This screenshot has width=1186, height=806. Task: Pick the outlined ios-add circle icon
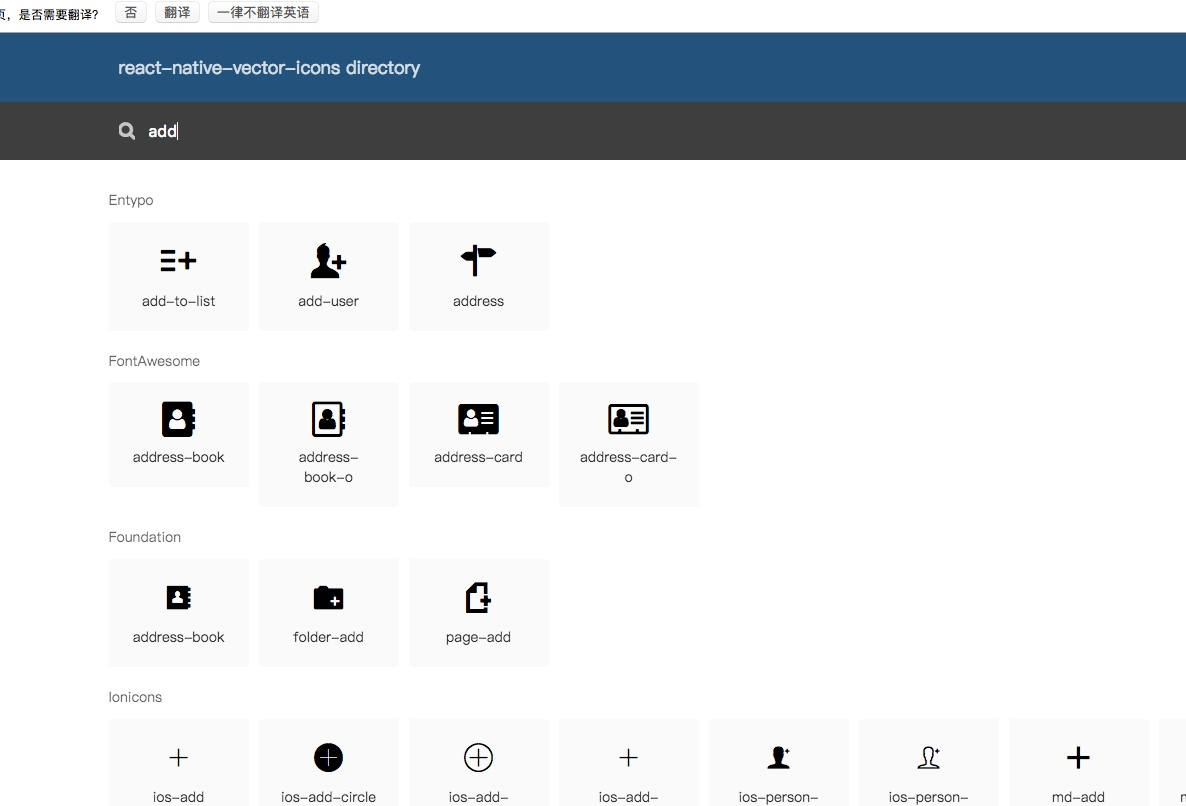(478, 758)
